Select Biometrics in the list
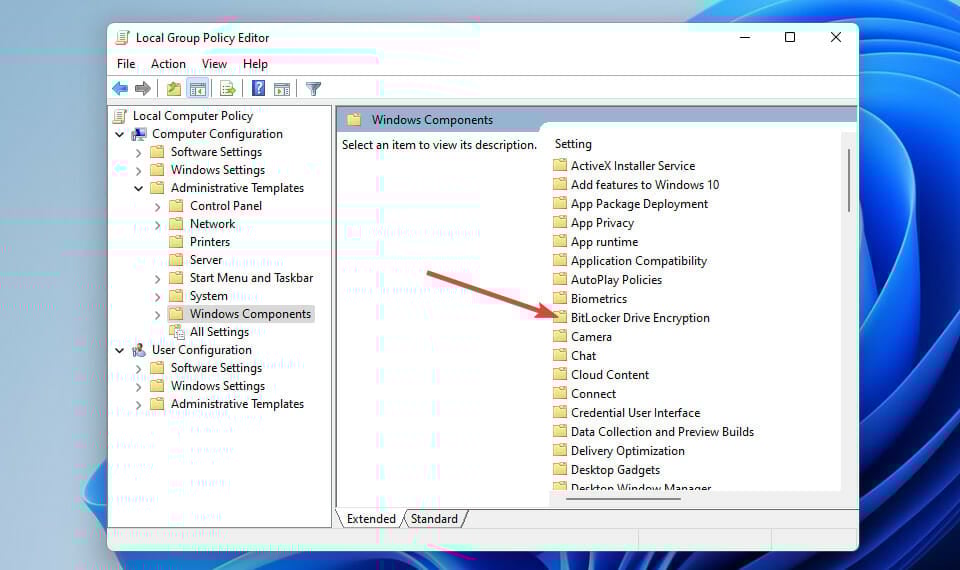960x570 pixels. click(599, 298)
